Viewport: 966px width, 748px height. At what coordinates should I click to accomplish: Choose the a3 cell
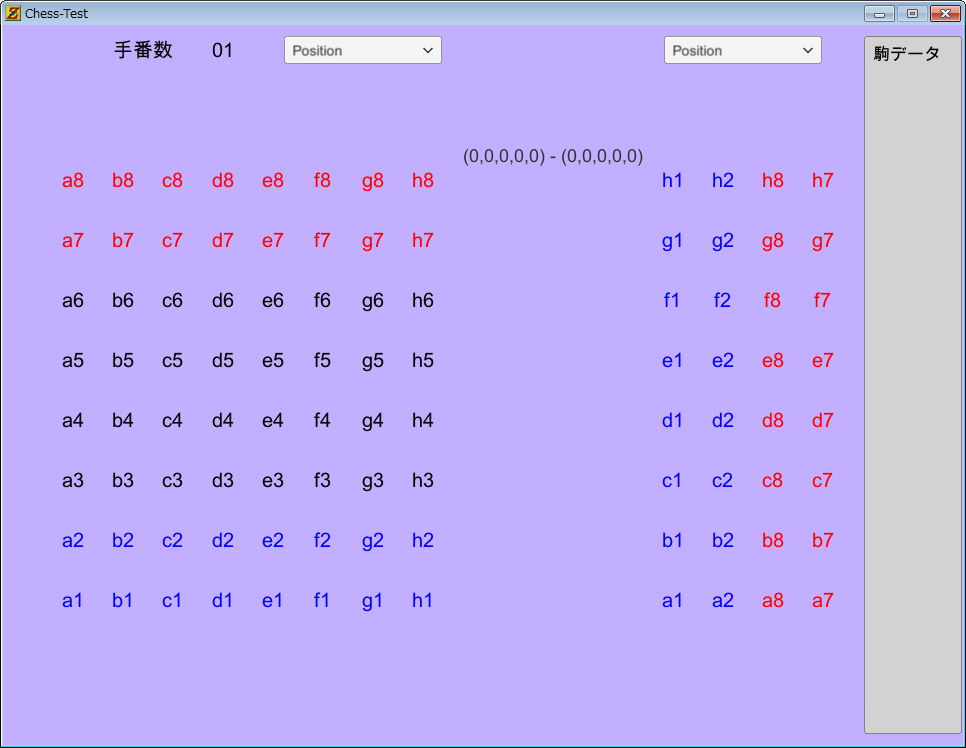[73, 480]
